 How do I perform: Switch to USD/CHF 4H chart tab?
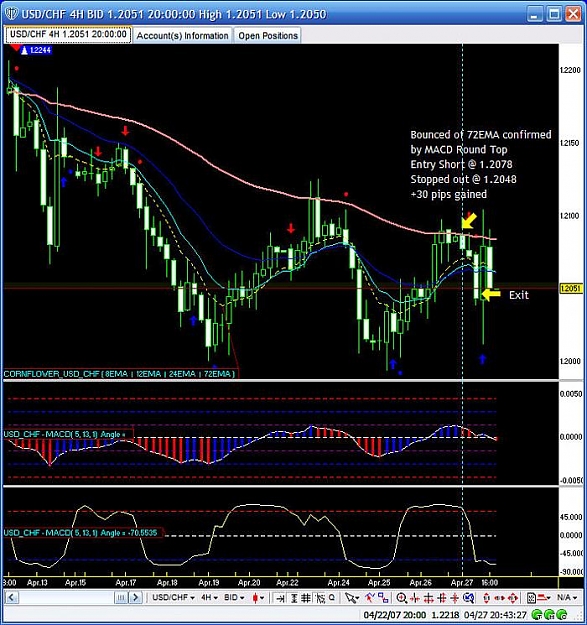coord(68,35)
